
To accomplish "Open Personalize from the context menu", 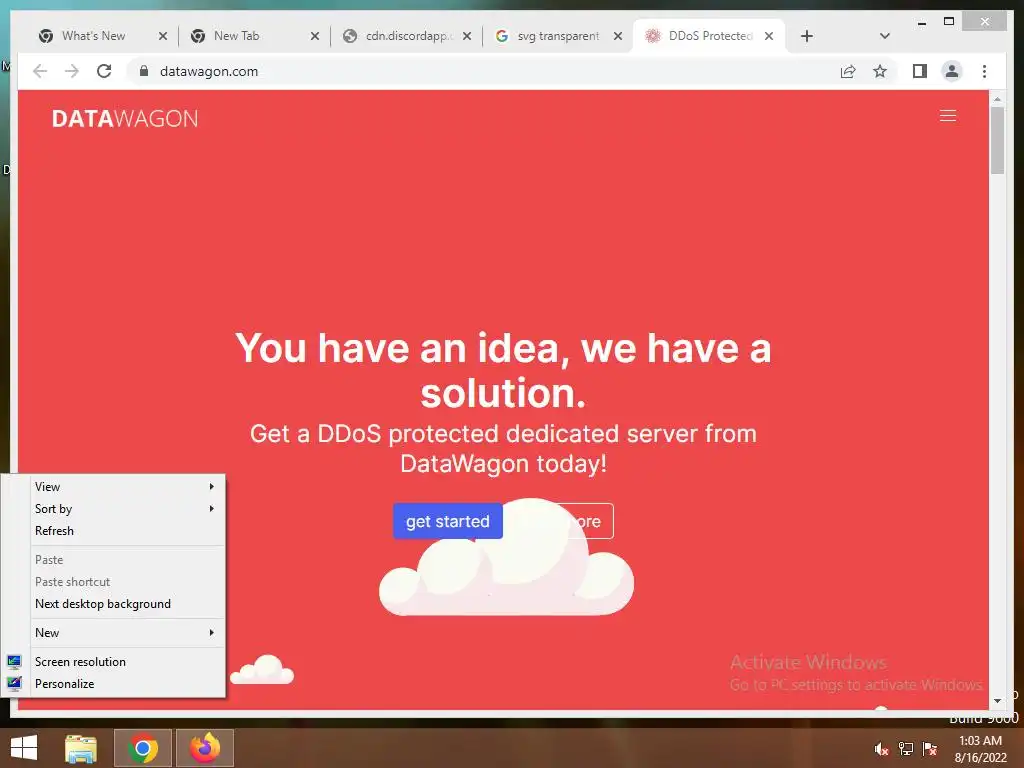I will coord(124,684).
